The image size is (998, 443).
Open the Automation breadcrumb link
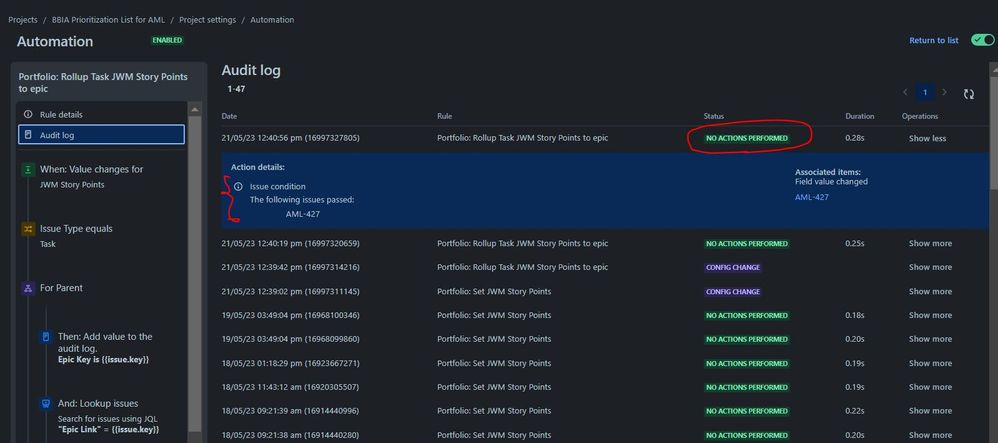point(272,20)
